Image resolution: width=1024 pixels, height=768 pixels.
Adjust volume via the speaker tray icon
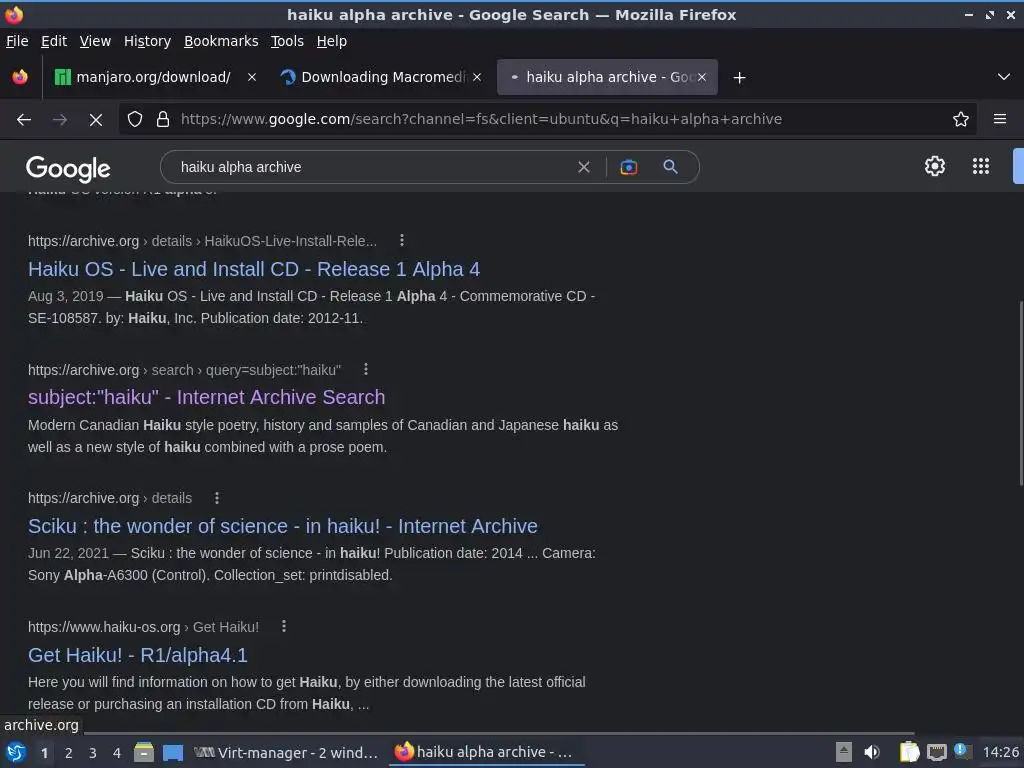pos(872,752)
